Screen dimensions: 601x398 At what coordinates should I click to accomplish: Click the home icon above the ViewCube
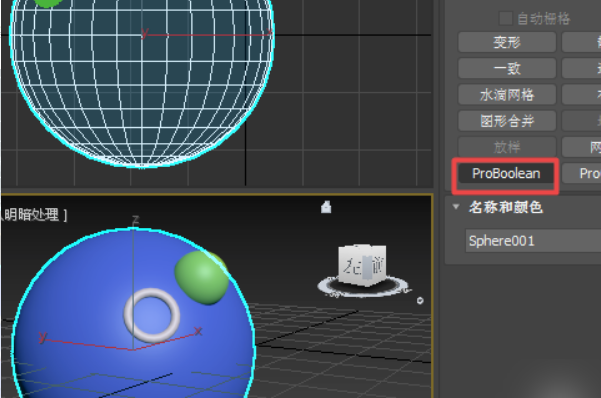pos(326,207)
